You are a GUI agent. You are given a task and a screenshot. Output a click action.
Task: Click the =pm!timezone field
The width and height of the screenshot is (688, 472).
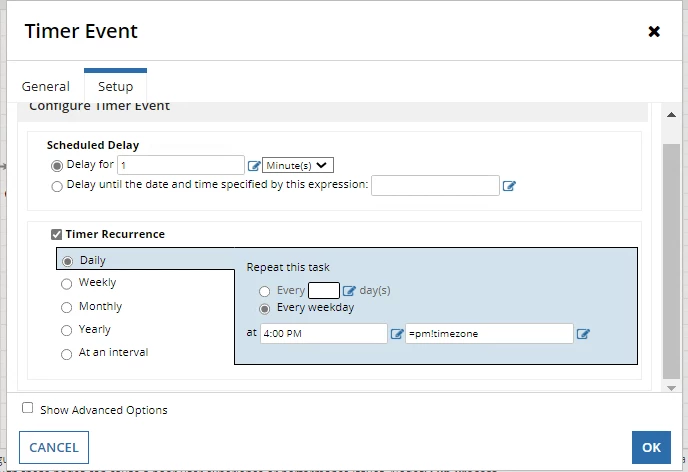(x=489, y=334)
